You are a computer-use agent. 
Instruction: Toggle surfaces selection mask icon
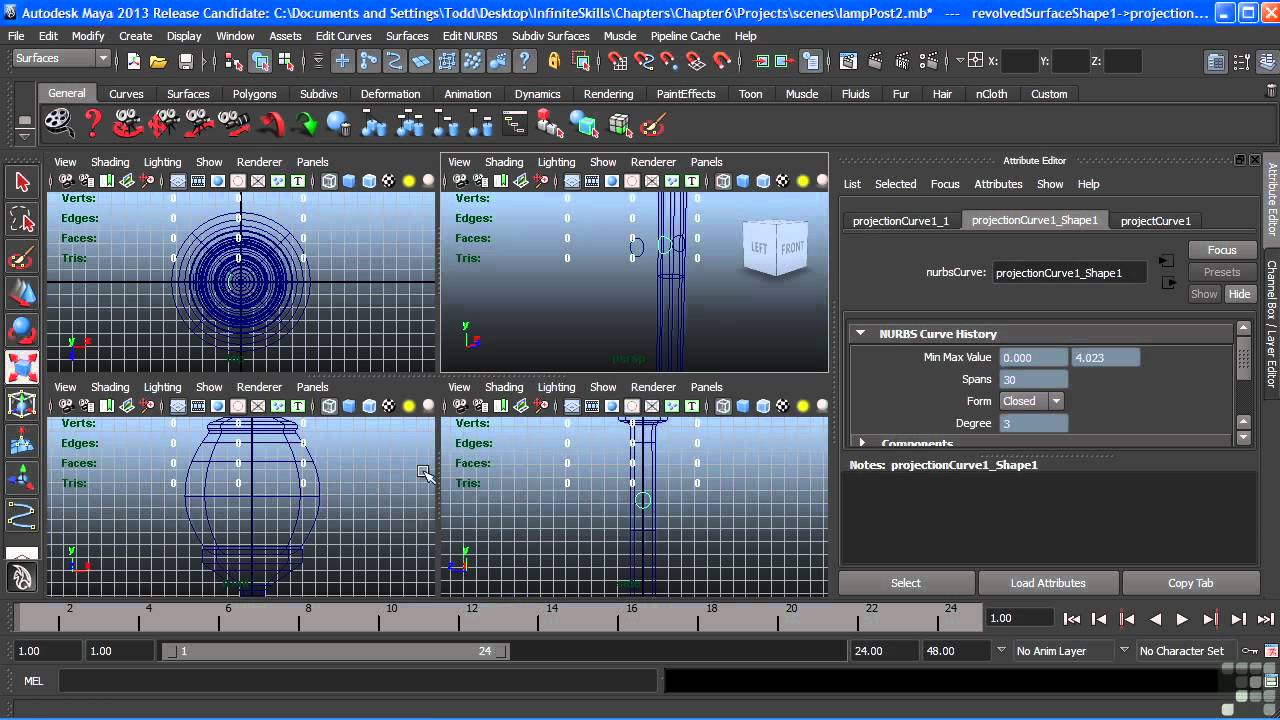[x=421, y=61]
